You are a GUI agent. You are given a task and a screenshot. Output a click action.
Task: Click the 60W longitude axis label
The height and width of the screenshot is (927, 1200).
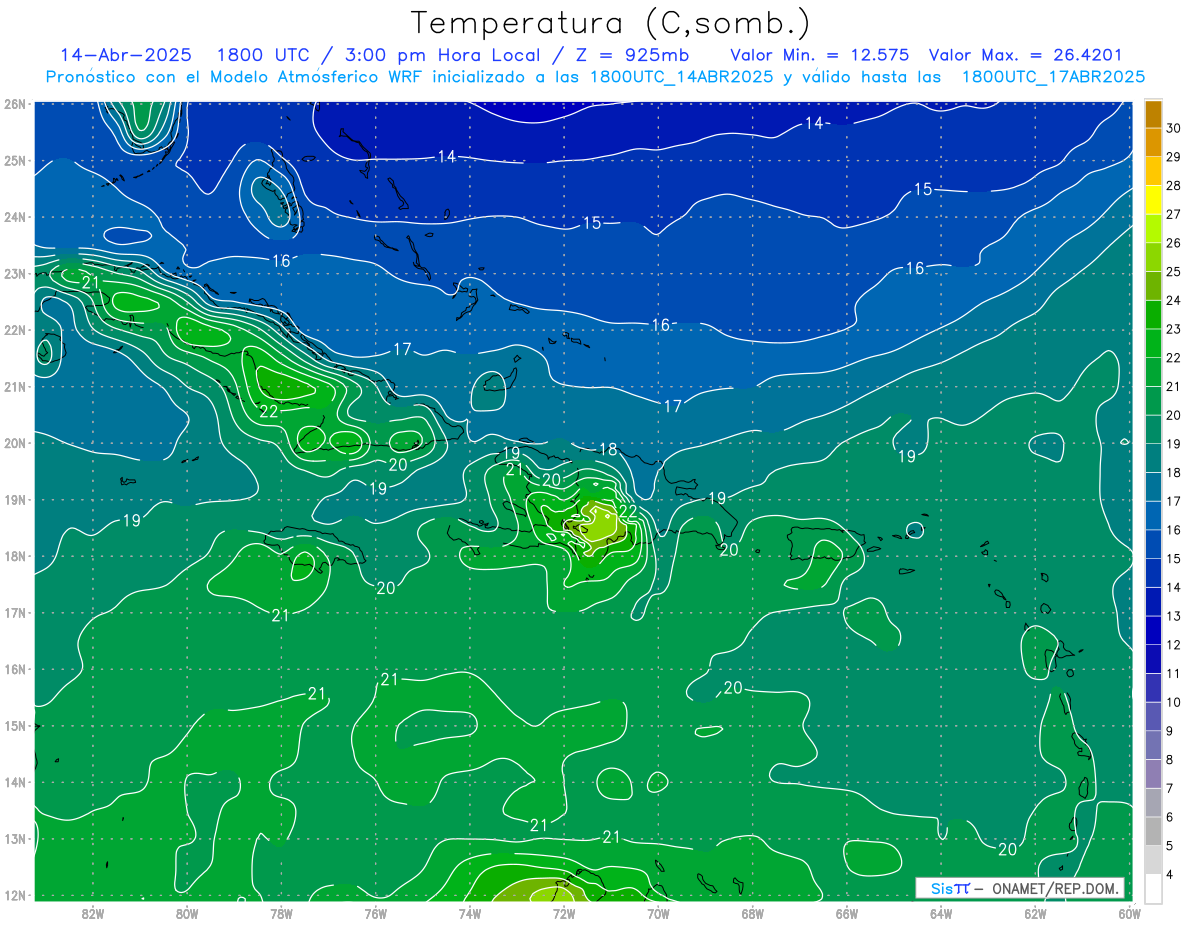(x=1129, y=912)
